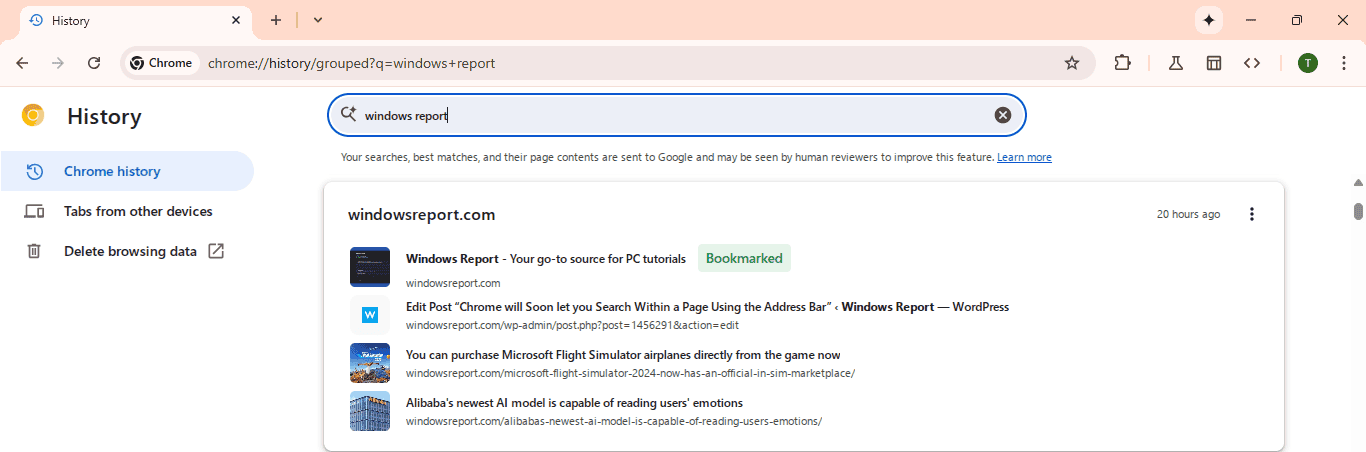Open Delete browsing data
Image resolution: width=1366 pixels, height=452 pixels.
click(127, 251)
